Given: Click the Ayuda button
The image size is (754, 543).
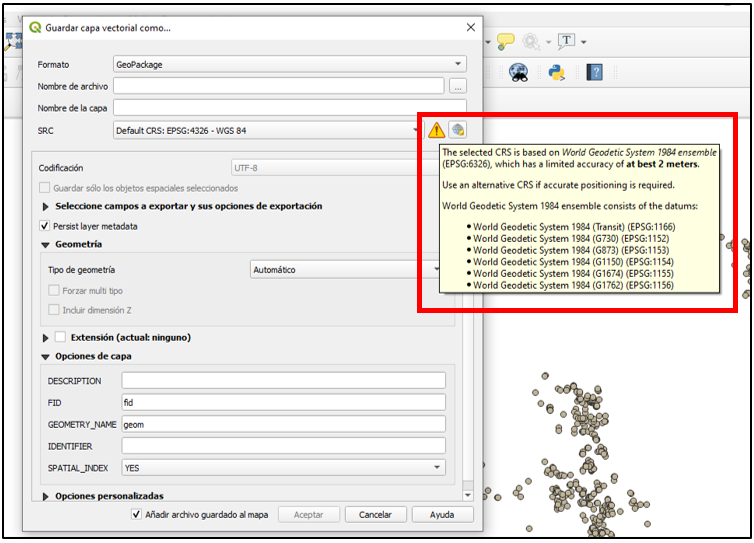Looking at the screenshot, I should (442, 515).
